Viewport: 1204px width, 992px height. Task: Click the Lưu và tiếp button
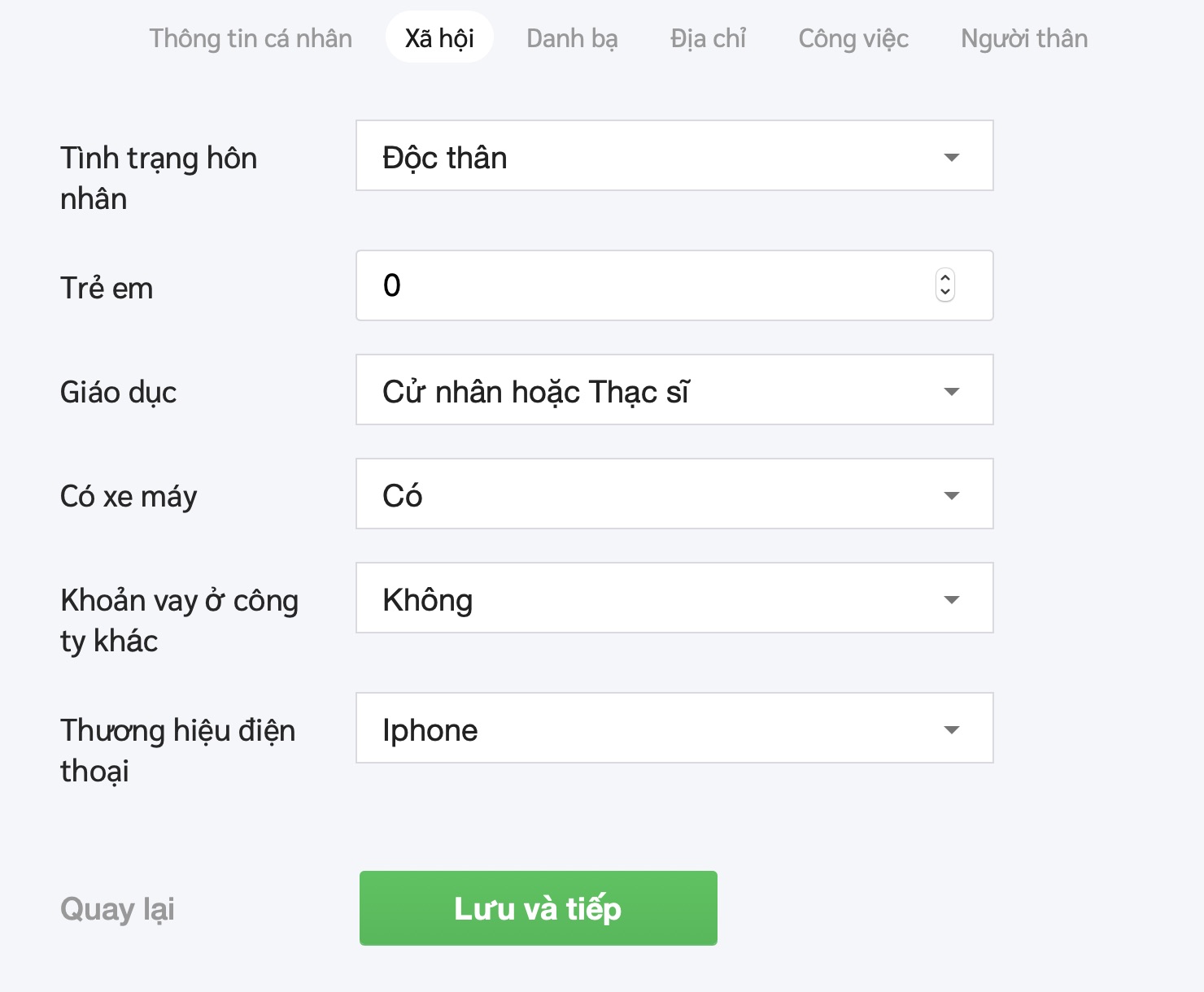click(538, 908)
